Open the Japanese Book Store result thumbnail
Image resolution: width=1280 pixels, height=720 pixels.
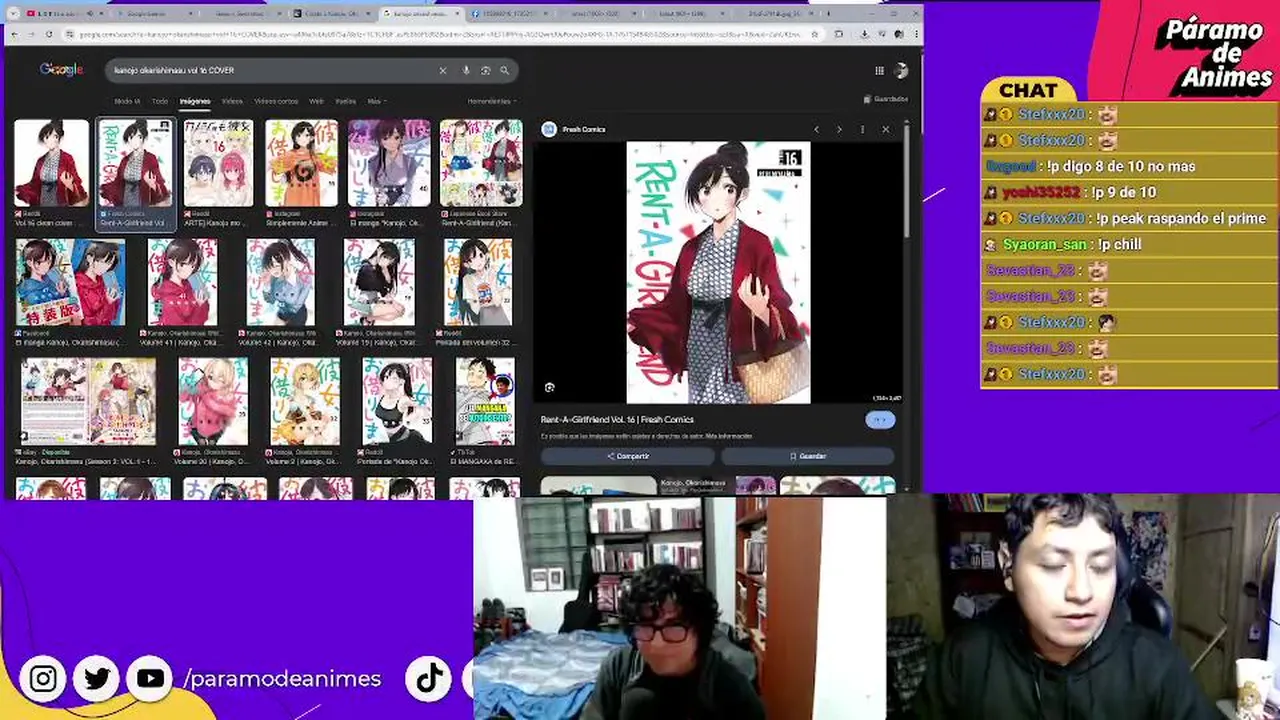tap(481, 163)
